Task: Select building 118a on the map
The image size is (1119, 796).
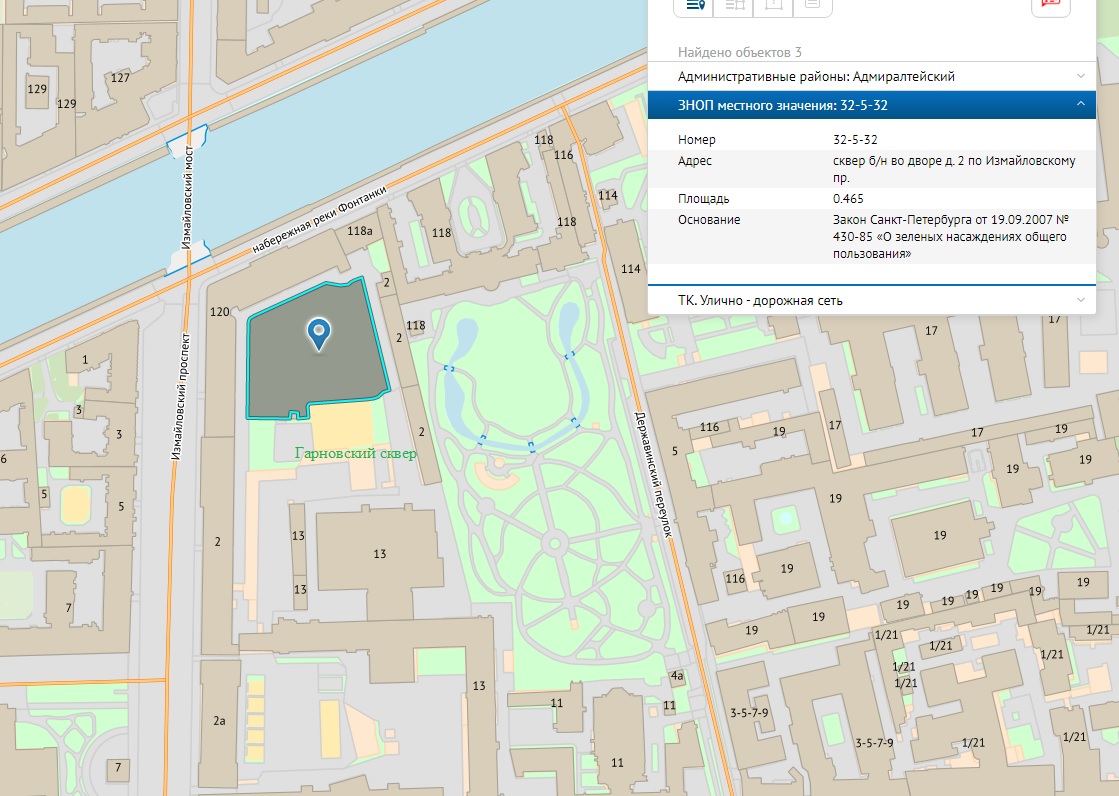Action: 359,231
